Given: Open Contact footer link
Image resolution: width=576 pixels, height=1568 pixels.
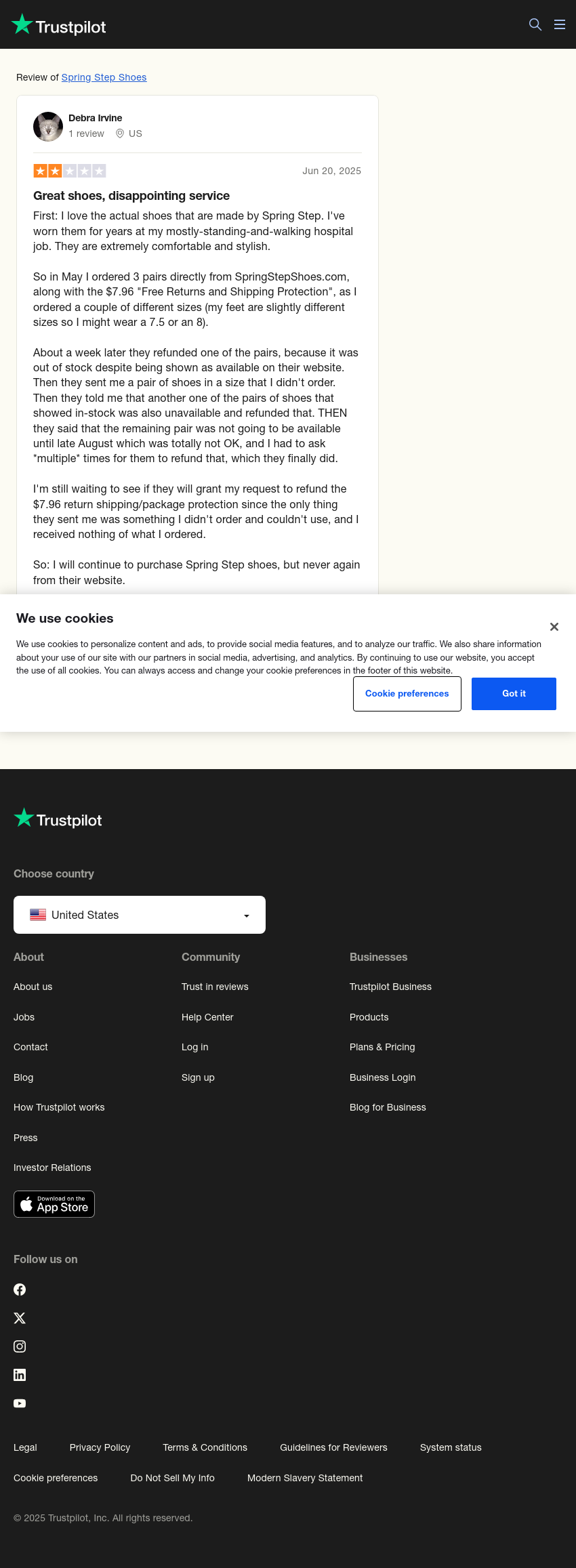Looking at the screenshot, I should (30, 1047).
